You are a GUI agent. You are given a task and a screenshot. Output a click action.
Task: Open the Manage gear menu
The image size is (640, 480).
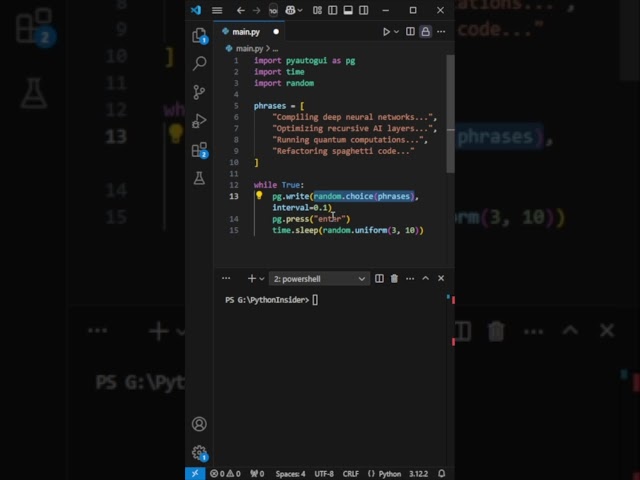(199, 453)
